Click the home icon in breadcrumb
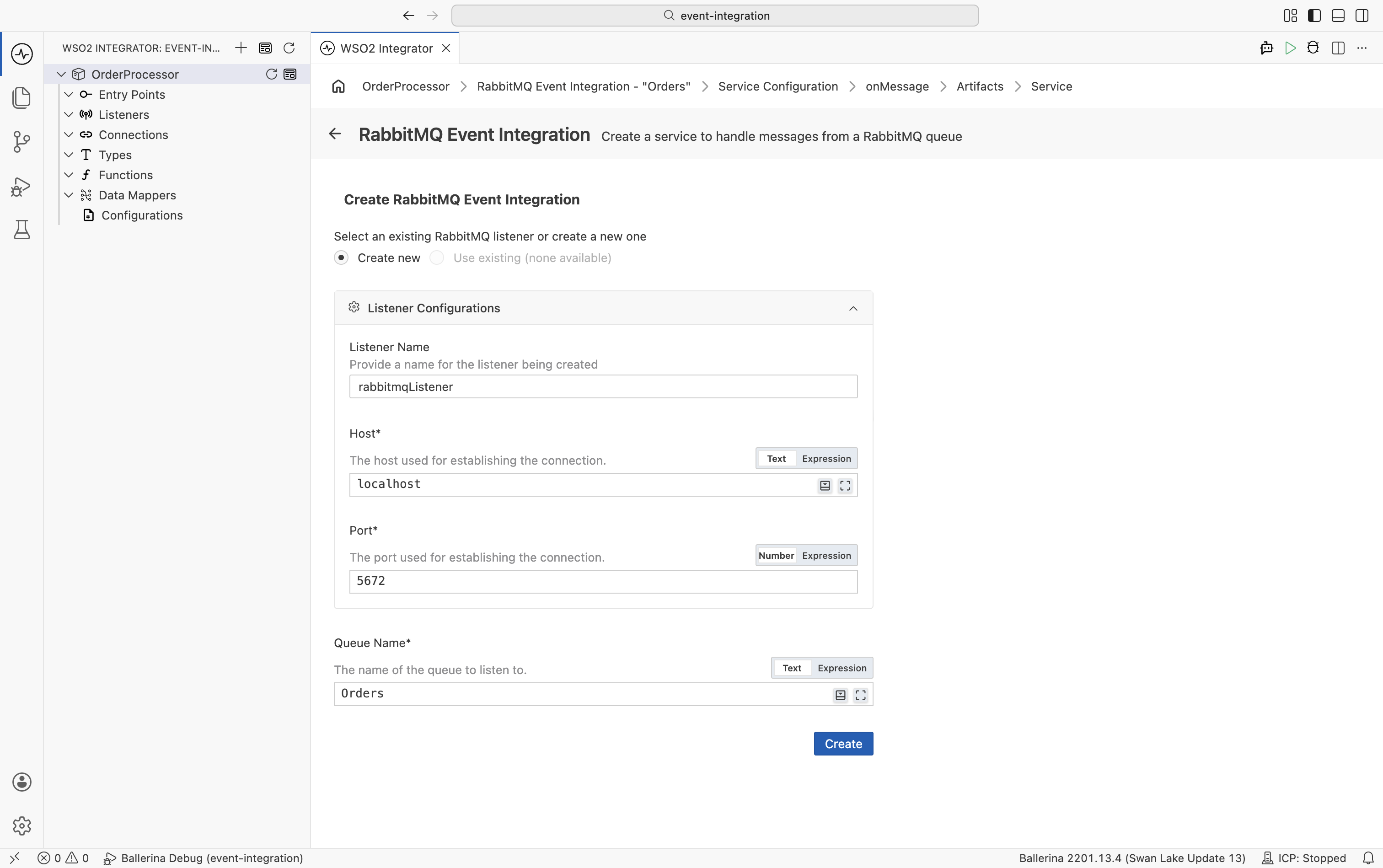This screenshot has height=868, width=1383. point(339,86)
